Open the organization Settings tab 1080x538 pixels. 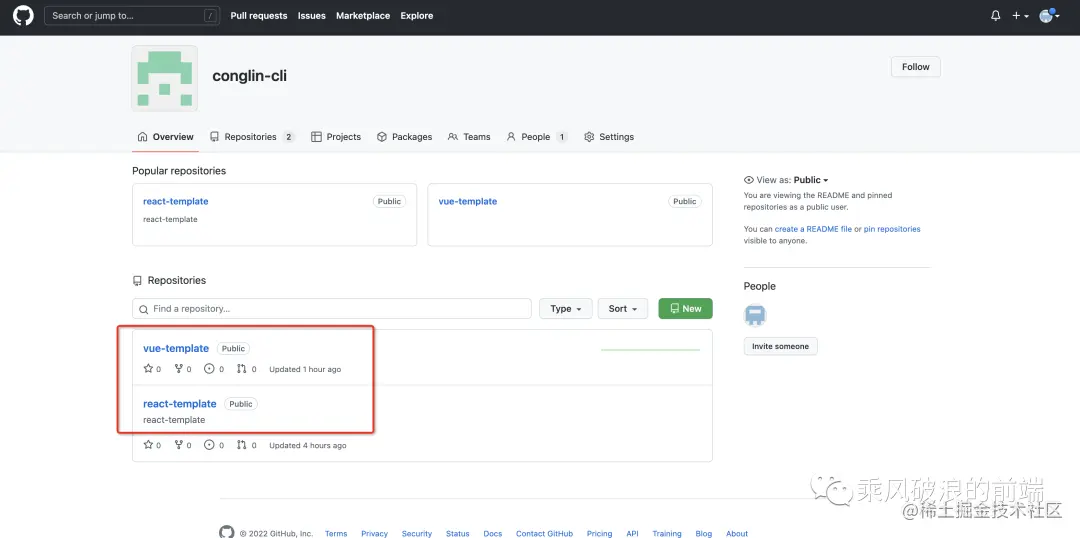coord(609,137)
